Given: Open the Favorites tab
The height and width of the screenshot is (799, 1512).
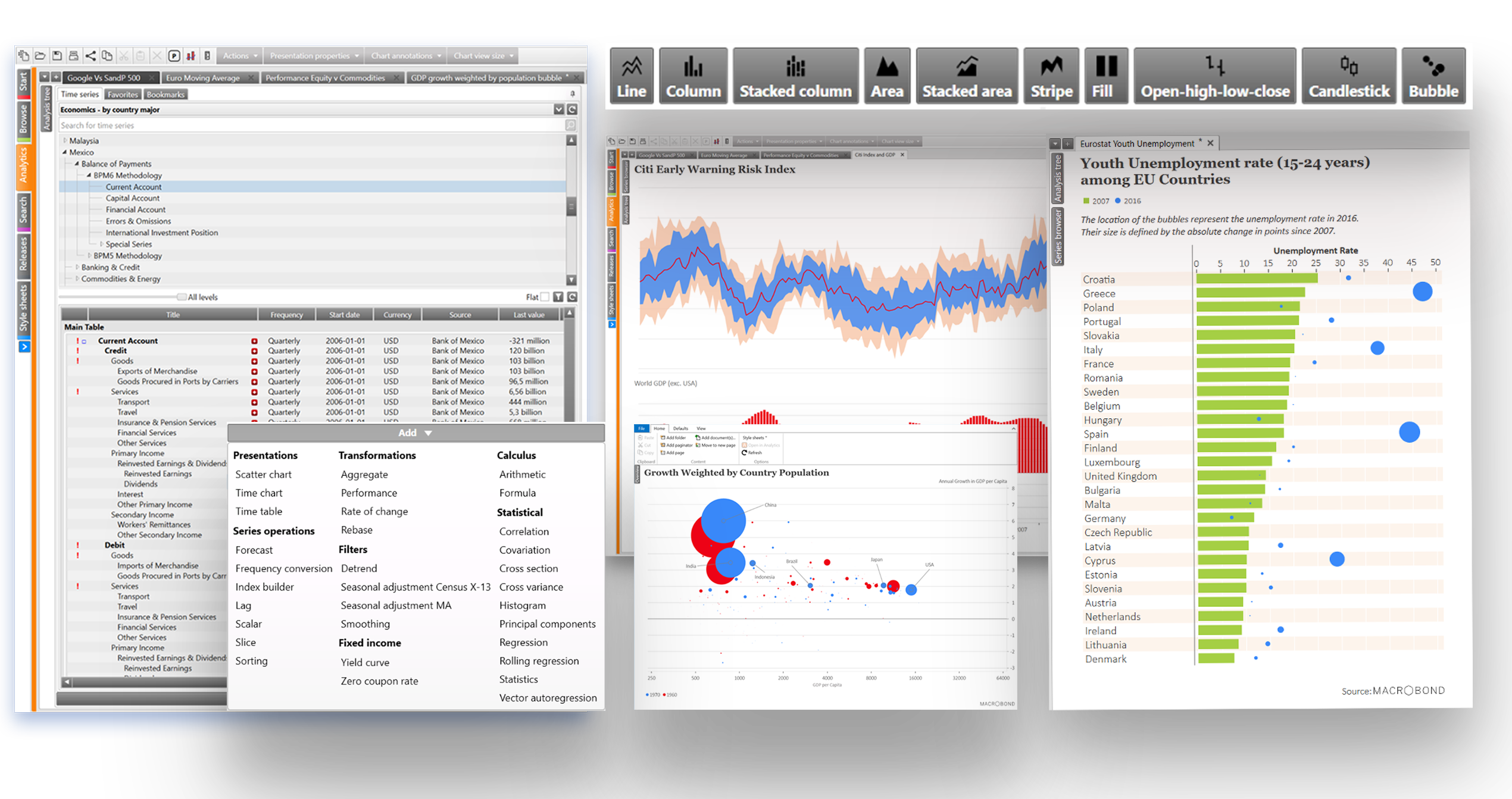Looking at the screenshot, I should point(123,95).
